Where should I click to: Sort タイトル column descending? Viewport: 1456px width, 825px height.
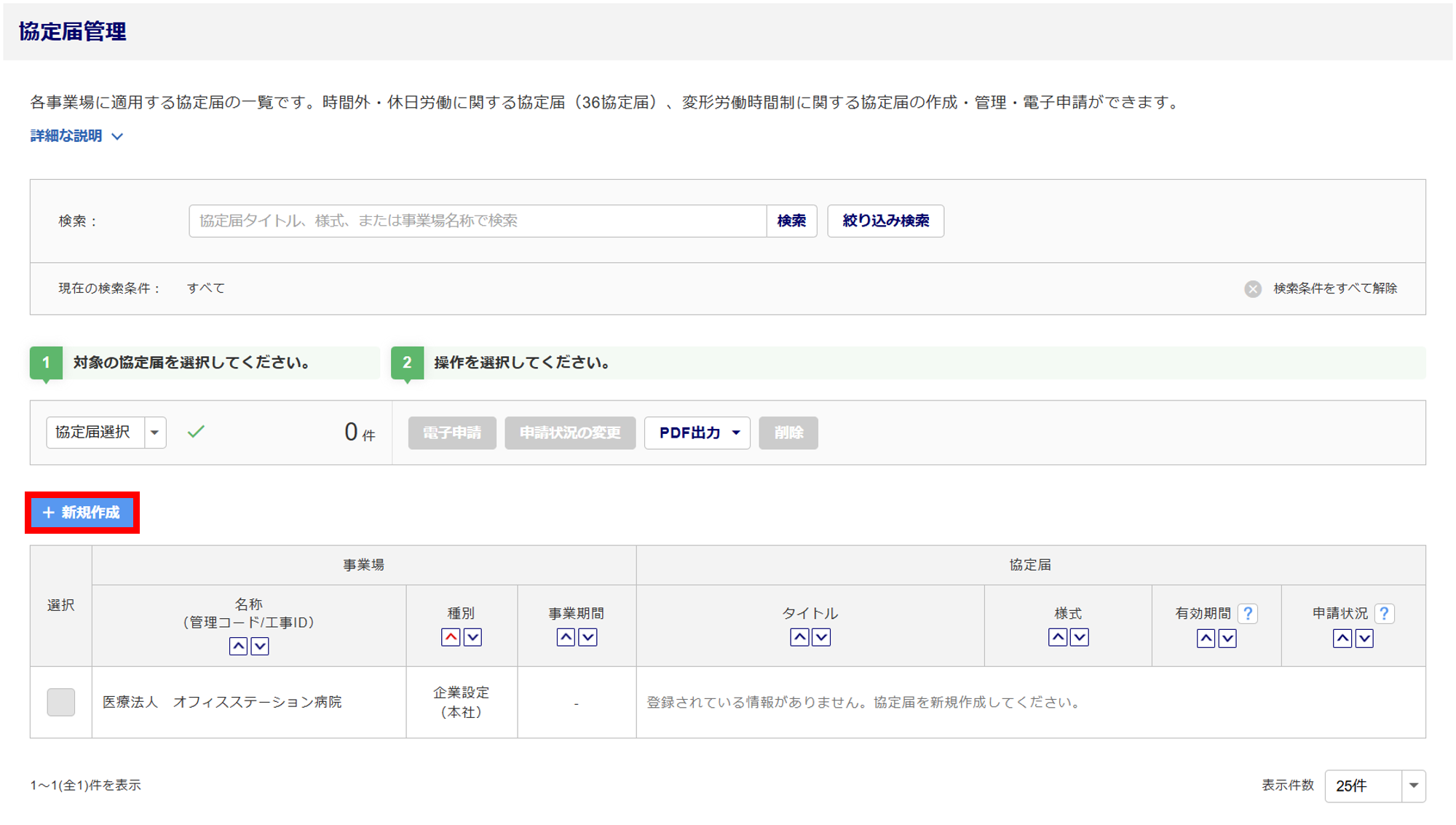821,637
